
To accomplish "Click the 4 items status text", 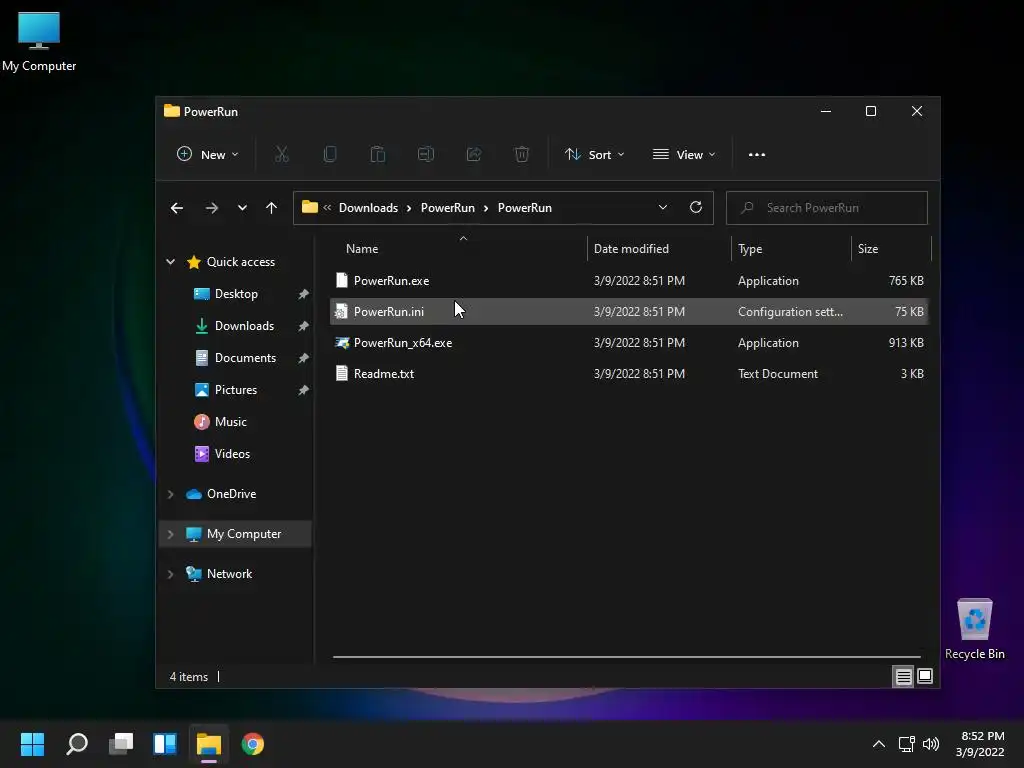I will pyautogui.click(x=189, y=677).
